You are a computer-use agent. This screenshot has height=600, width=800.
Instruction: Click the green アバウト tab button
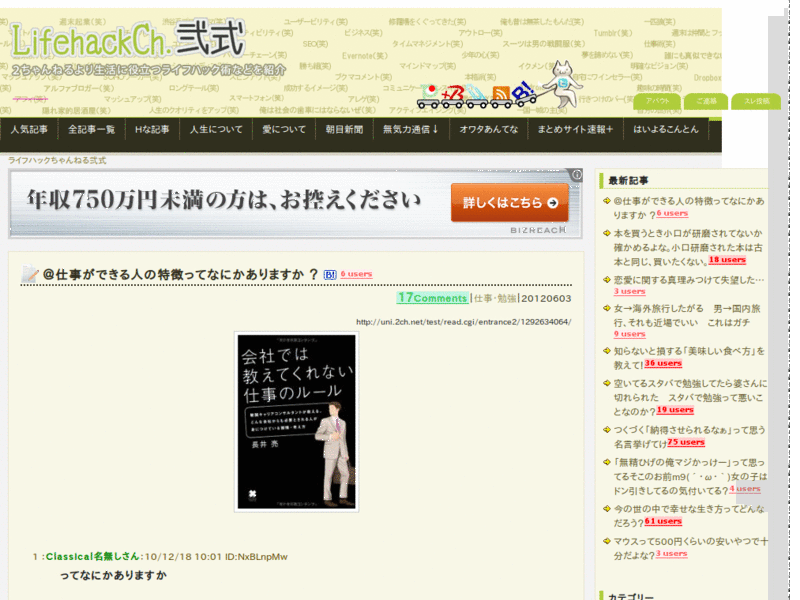click(657, 101)
